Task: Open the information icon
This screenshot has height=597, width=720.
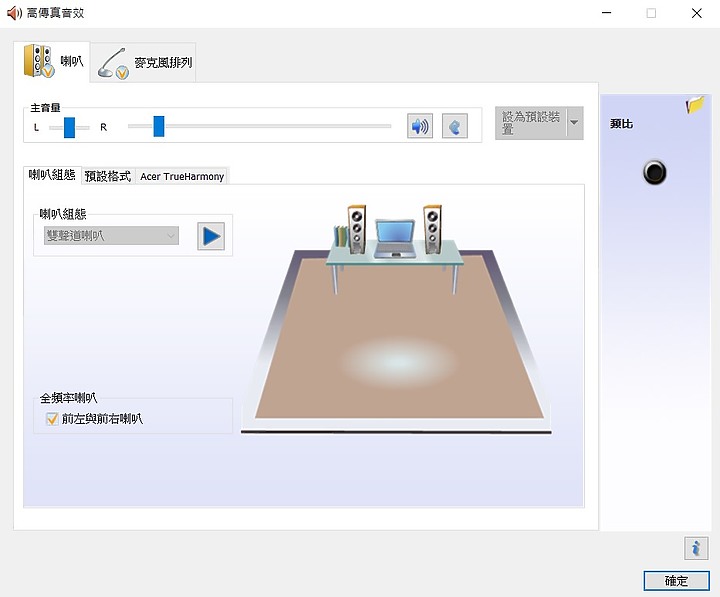Action: tap(696, 548)
